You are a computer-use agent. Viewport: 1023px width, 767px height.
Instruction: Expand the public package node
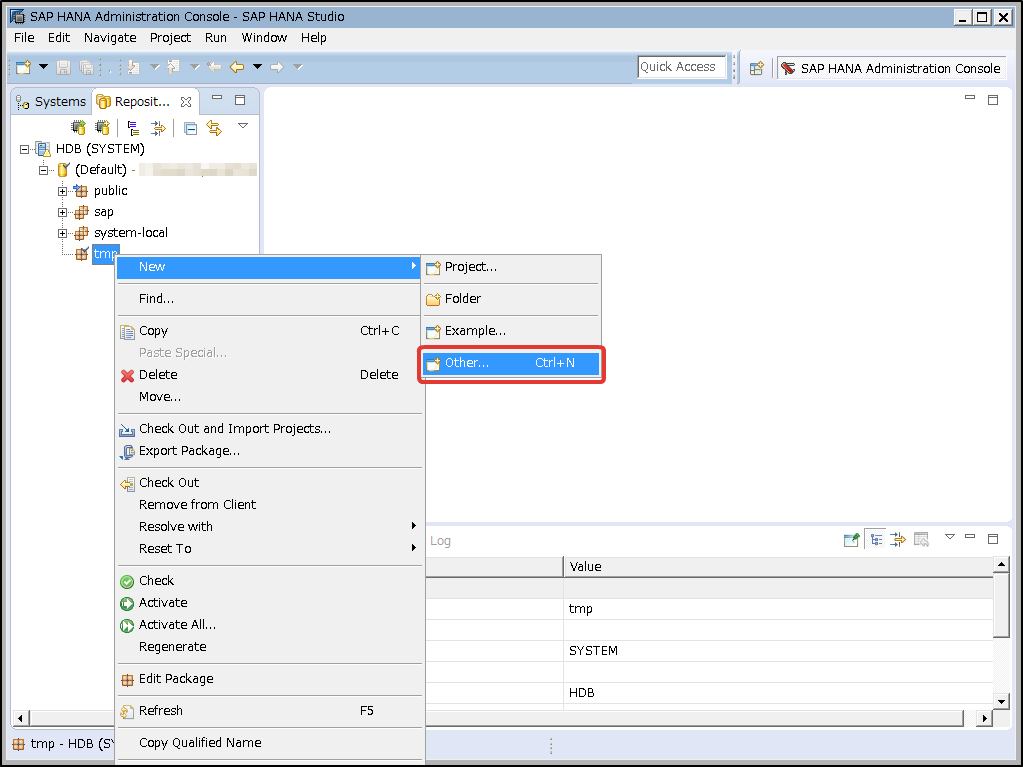[62, 191]
